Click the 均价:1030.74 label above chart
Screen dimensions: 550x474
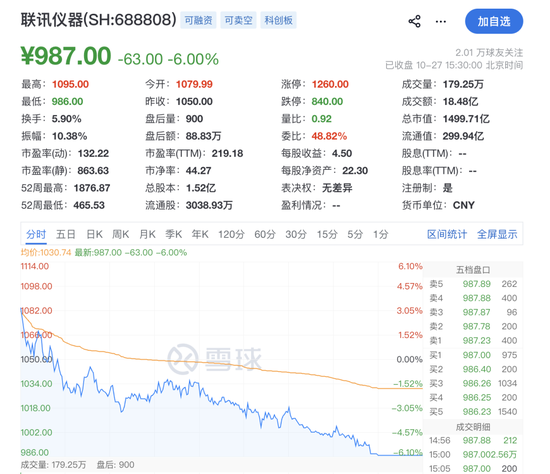pos(46,253)
